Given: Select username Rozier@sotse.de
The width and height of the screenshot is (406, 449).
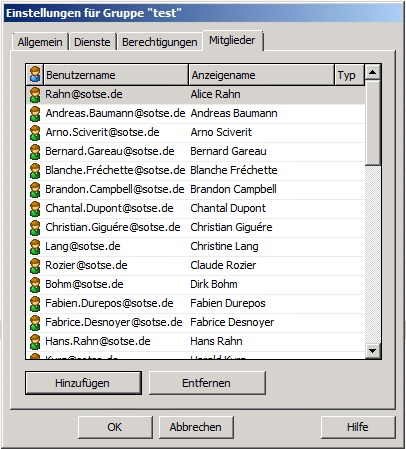Looking at the screenshot, I should coord(86,265).
